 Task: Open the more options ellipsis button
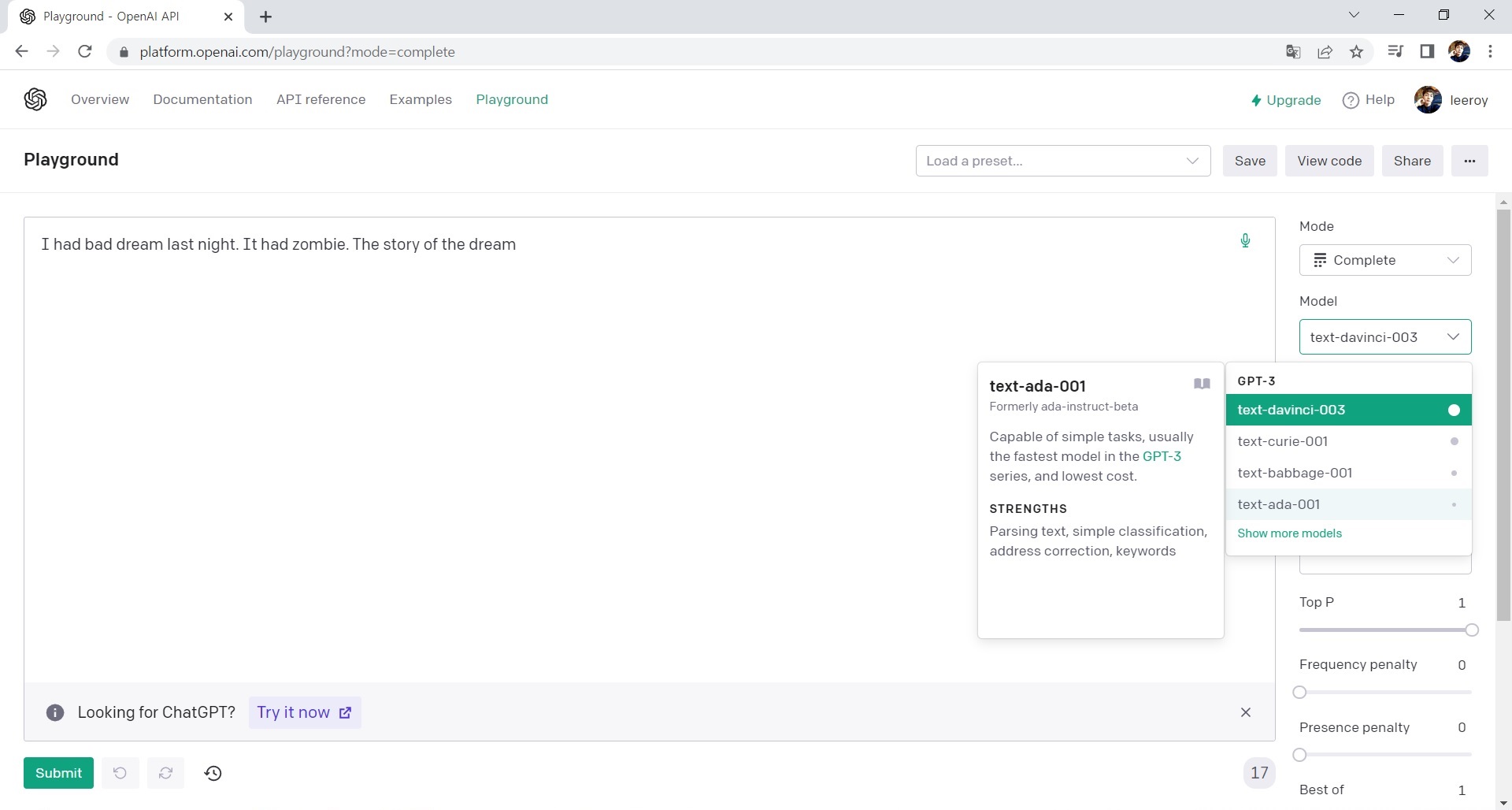click(x=1469, y=161)
